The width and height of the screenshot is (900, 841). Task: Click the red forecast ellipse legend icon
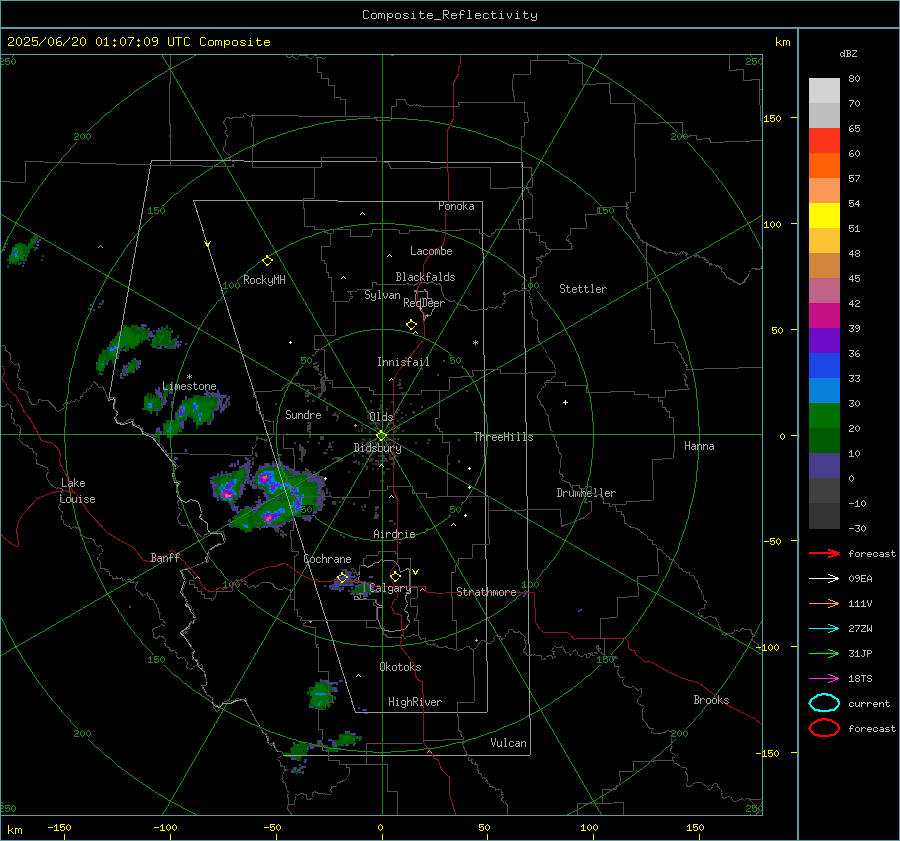point(824,728)
